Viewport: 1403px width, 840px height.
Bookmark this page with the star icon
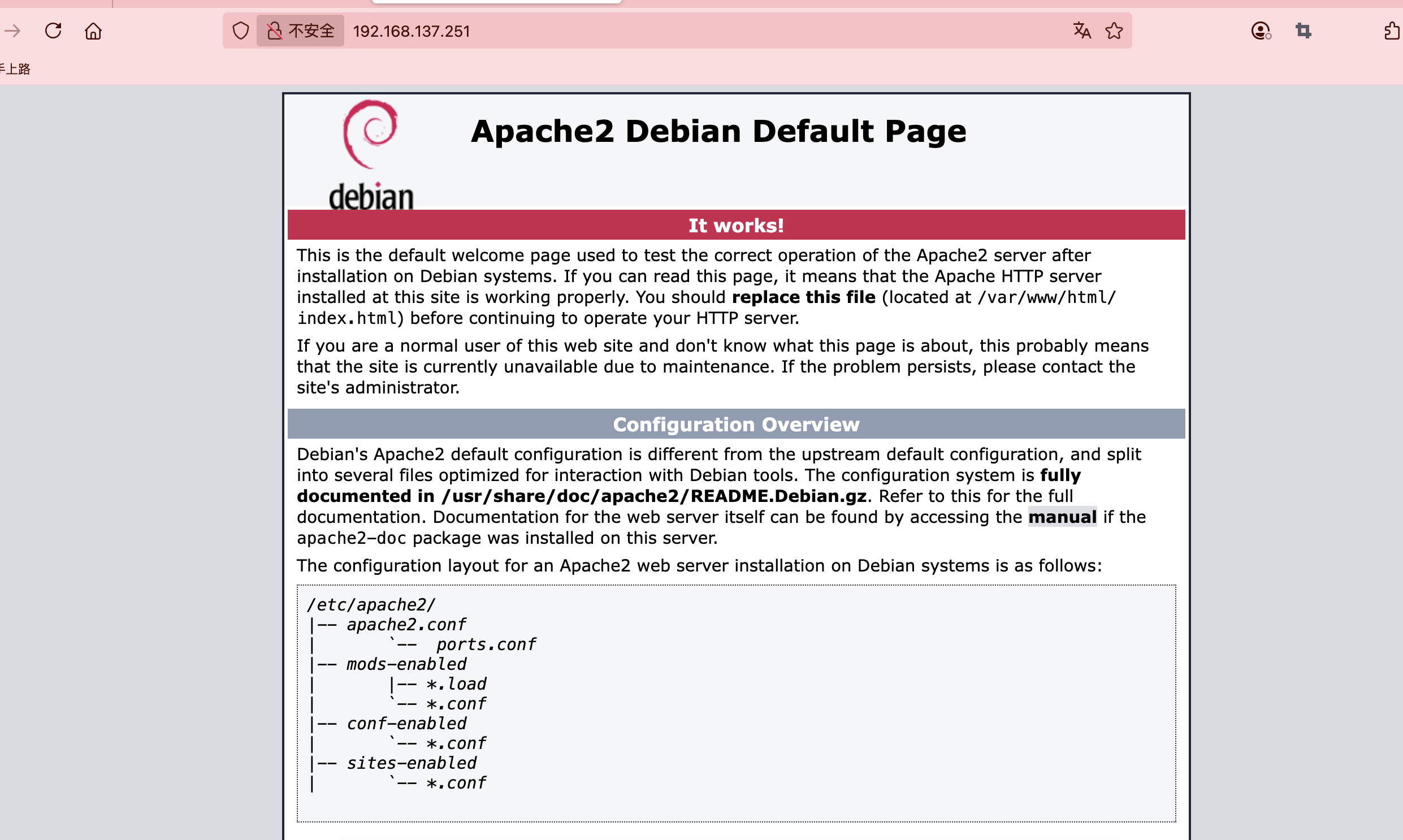pyautogui.click(x=1114, y=31)
